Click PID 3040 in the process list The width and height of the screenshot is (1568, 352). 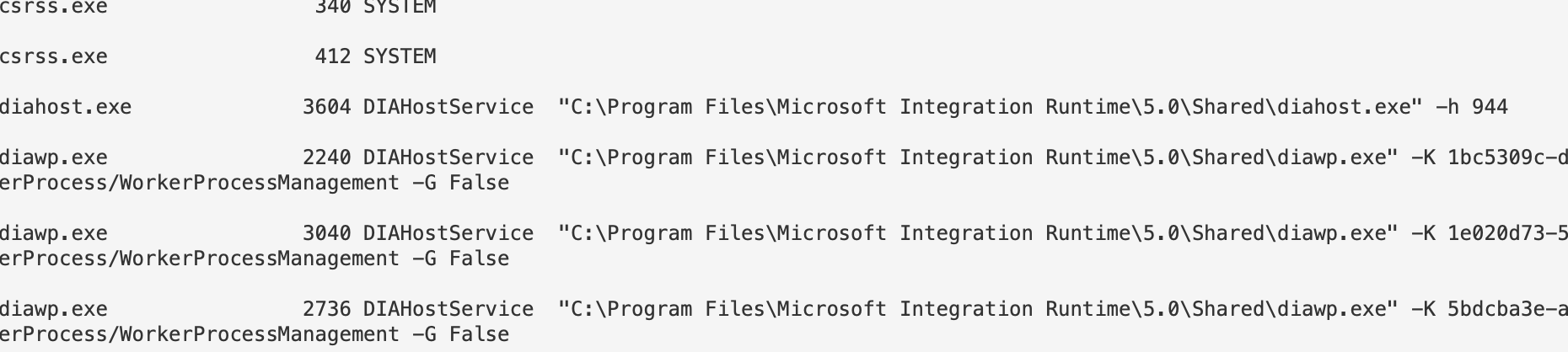(x=326, y=234)
